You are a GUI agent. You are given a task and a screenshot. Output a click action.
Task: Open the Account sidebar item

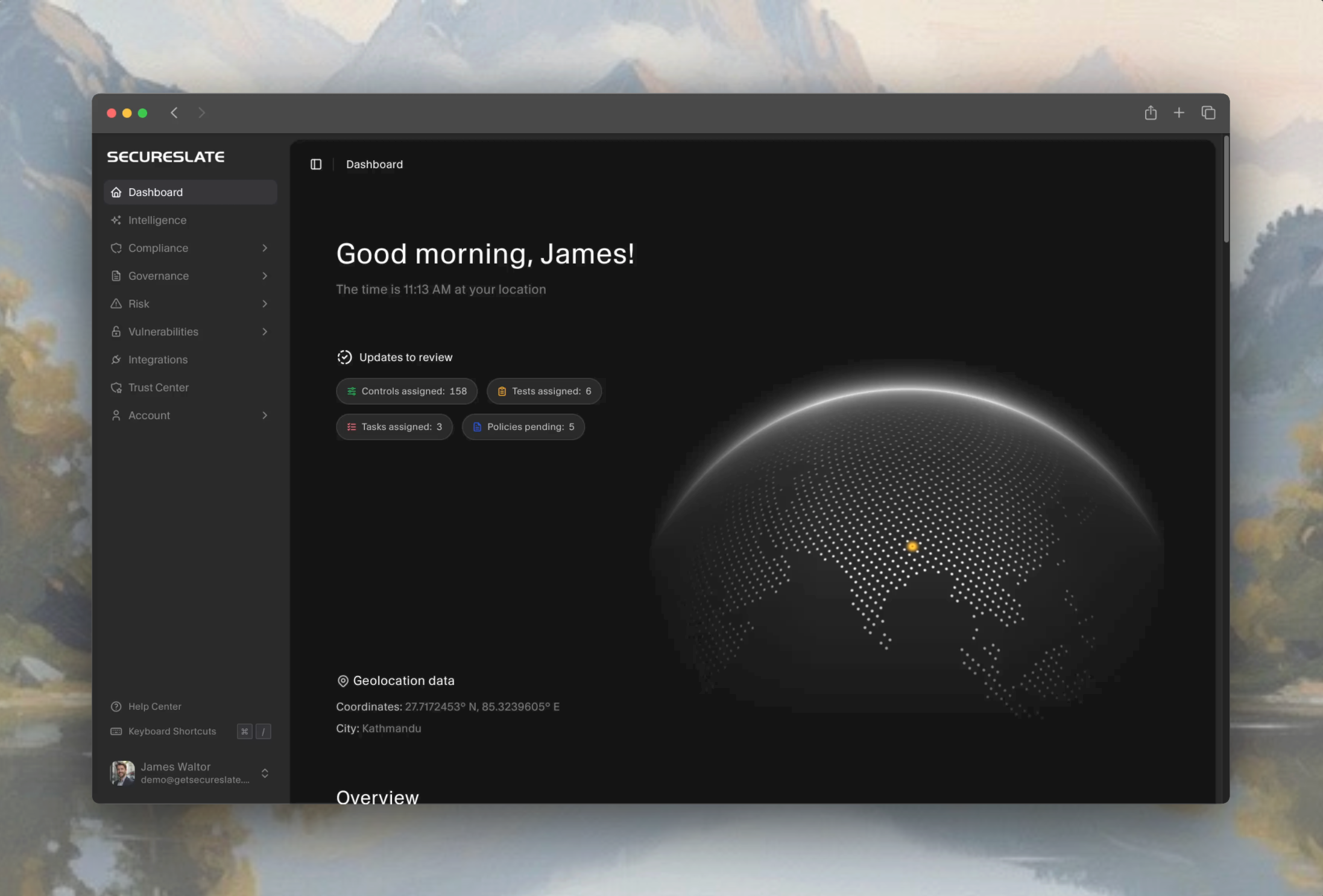pyautogui.click(x=191, y=415)
